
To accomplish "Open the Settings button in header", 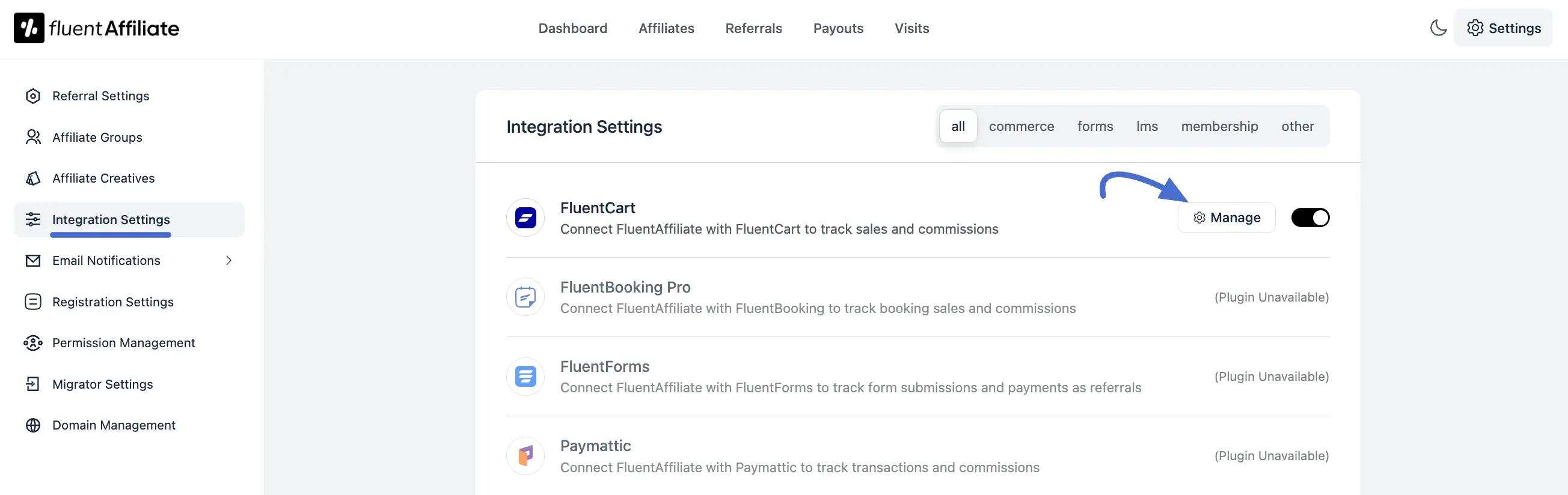I will point(1503,28).
